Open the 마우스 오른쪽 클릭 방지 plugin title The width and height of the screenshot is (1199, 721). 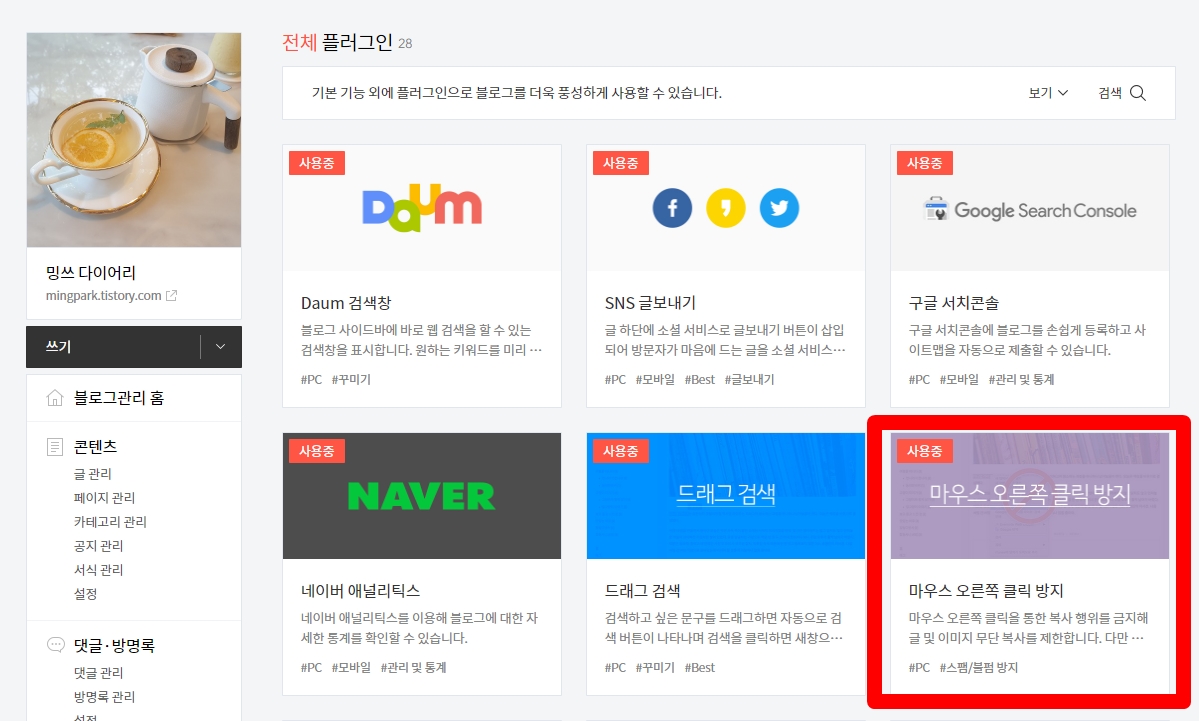[986, 590]
